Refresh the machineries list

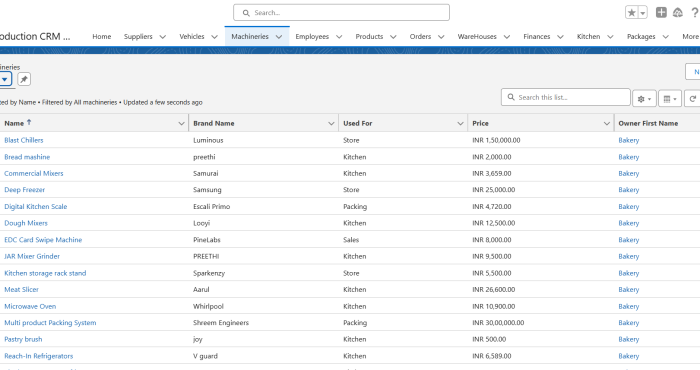pyautogui.click(x=692, y=99)
